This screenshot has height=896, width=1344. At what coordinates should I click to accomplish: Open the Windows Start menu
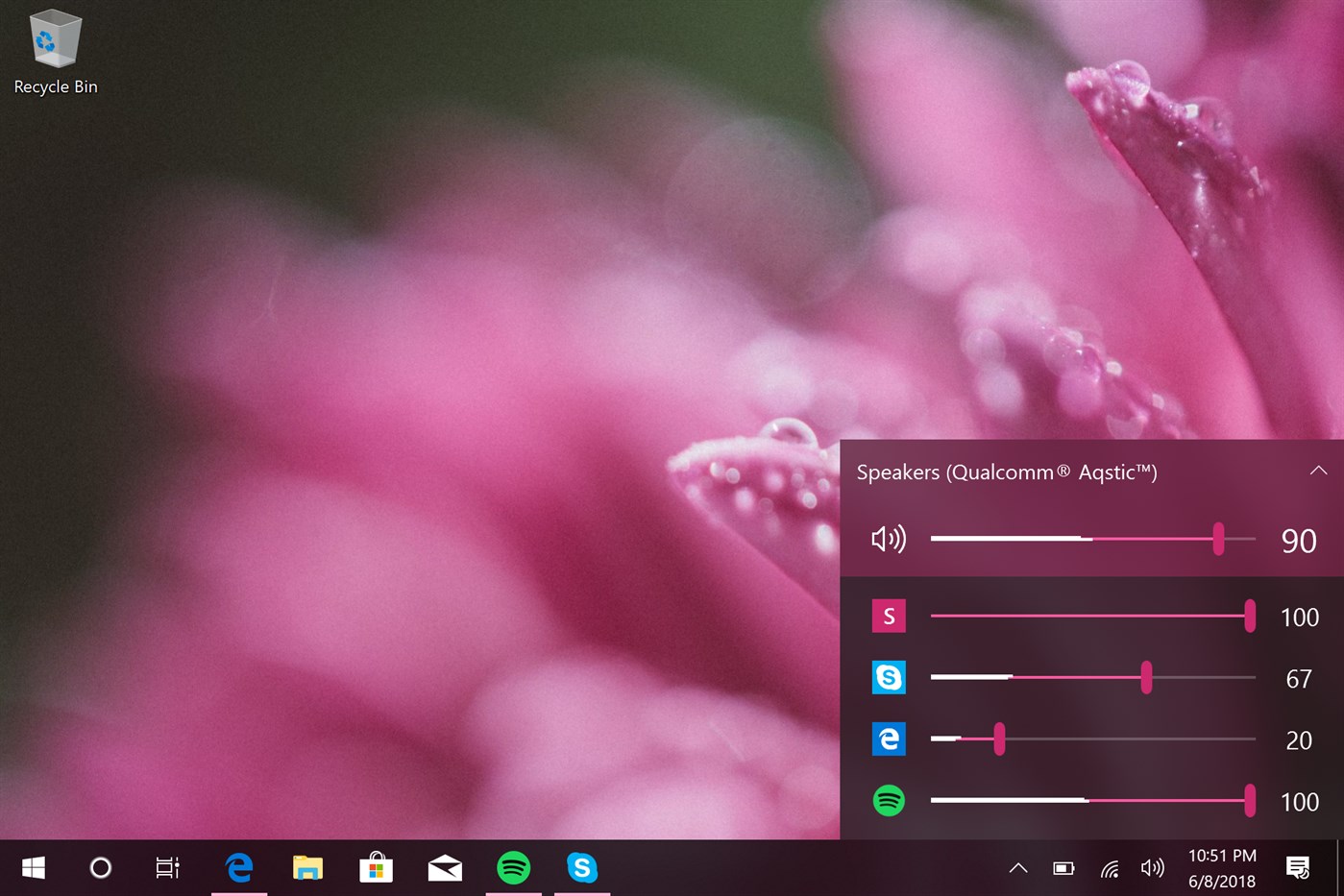click(34, 868)
